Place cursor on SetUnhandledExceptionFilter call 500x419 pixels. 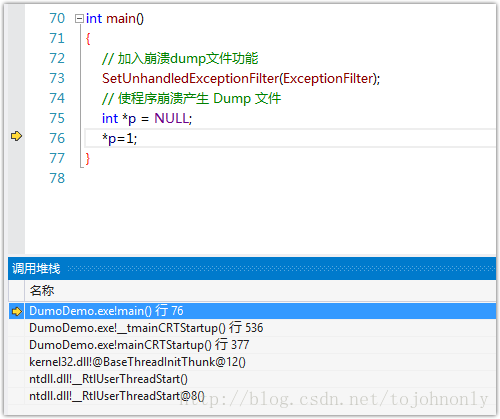click(190, 79)
